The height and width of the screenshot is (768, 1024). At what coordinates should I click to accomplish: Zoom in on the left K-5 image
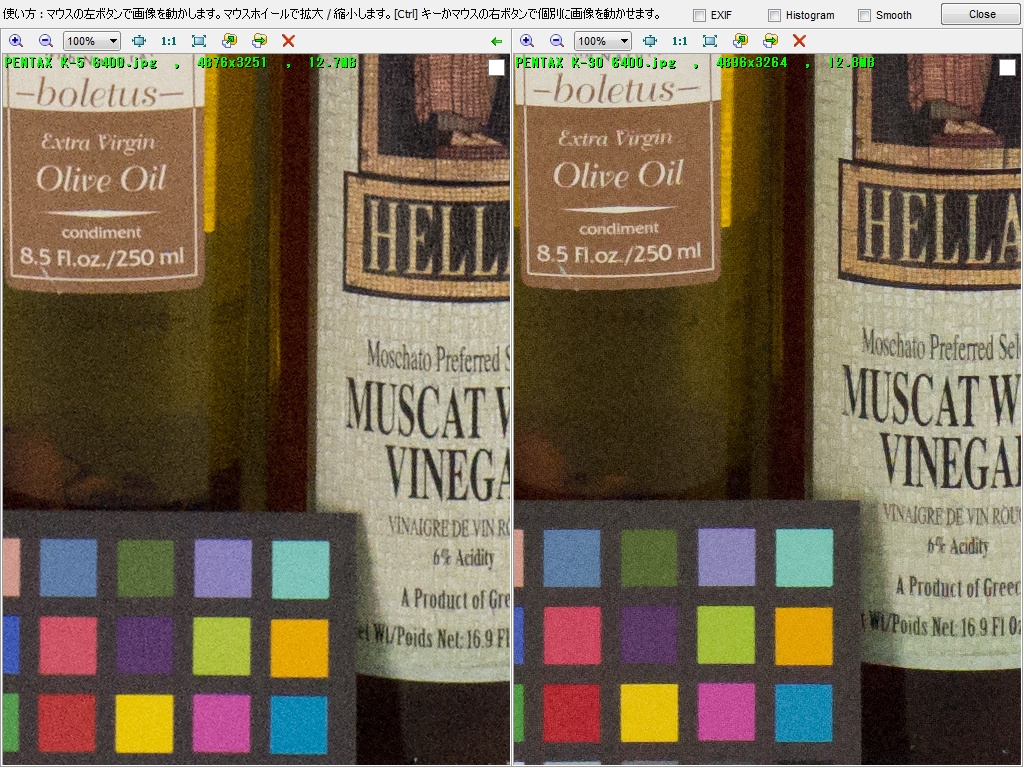coord(16,41)
